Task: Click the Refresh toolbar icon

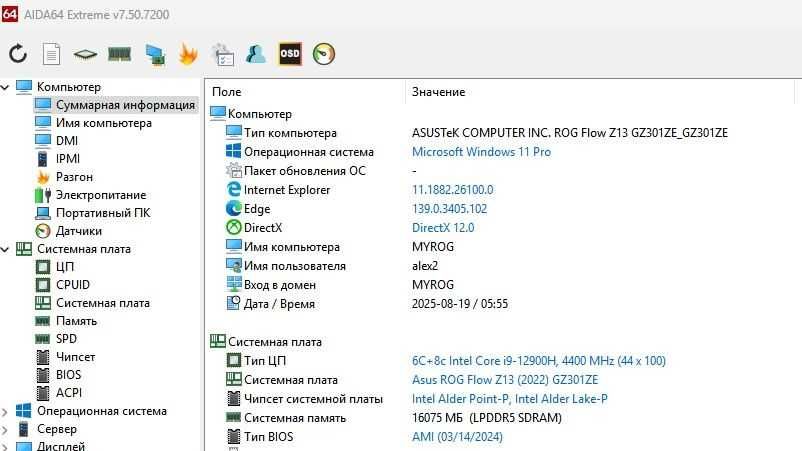Action: pyautogui.click(x=18, y=53)
